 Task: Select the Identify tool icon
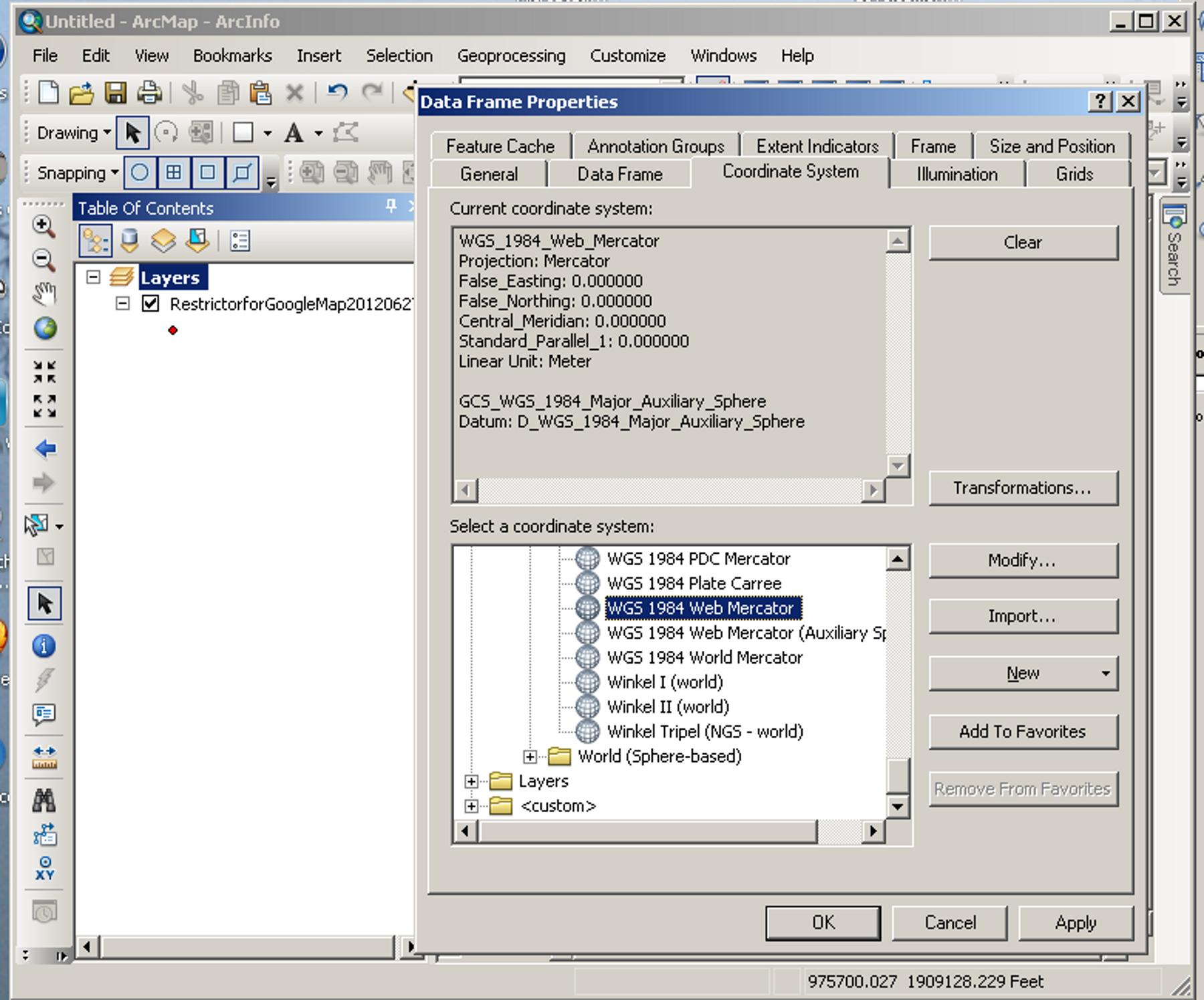(x=44, y=645)
